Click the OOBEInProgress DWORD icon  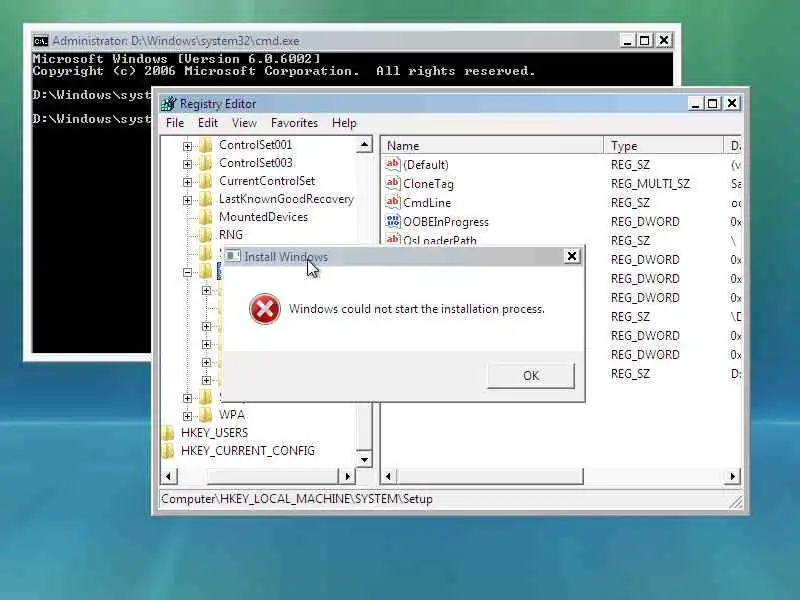[392, 221]
